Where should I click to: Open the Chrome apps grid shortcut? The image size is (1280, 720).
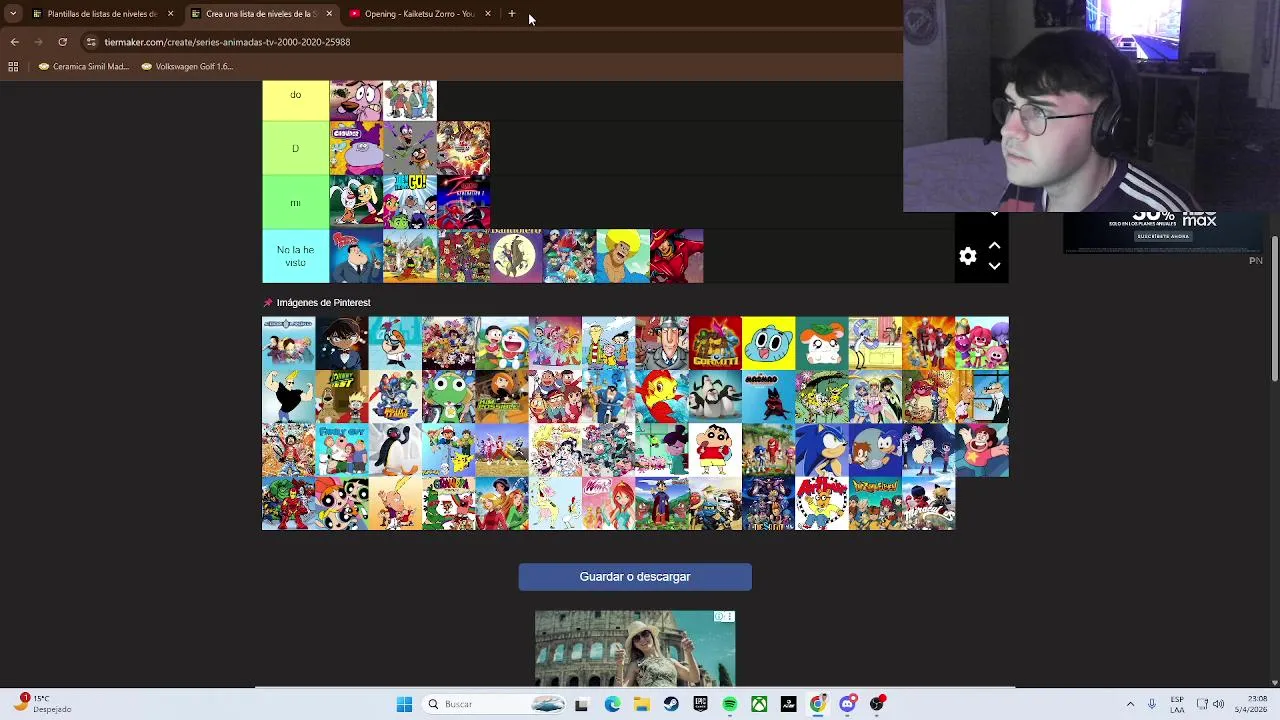click(x=13, y=66)
